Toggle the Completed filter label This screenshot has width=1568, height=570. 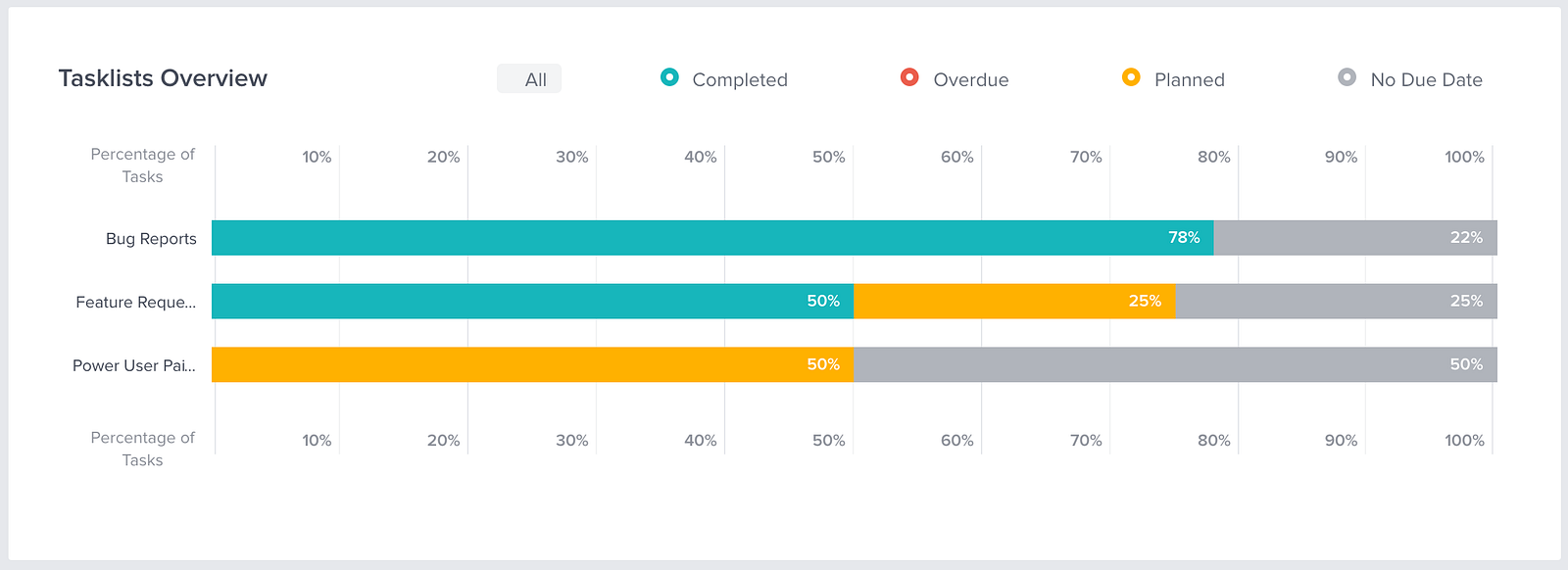(x=740, y=79)
